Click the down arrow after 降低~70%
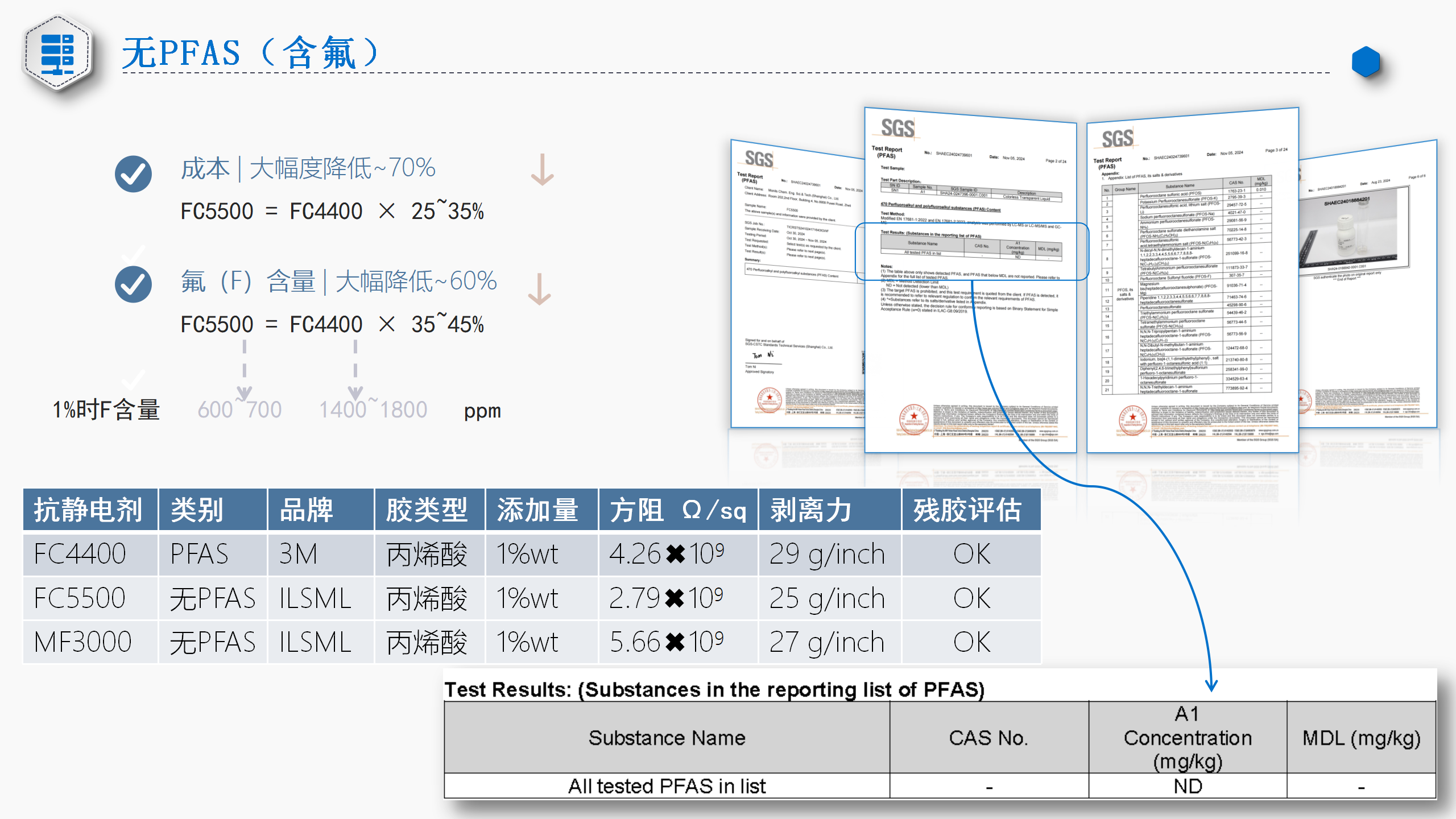 [x=542, y=170]
